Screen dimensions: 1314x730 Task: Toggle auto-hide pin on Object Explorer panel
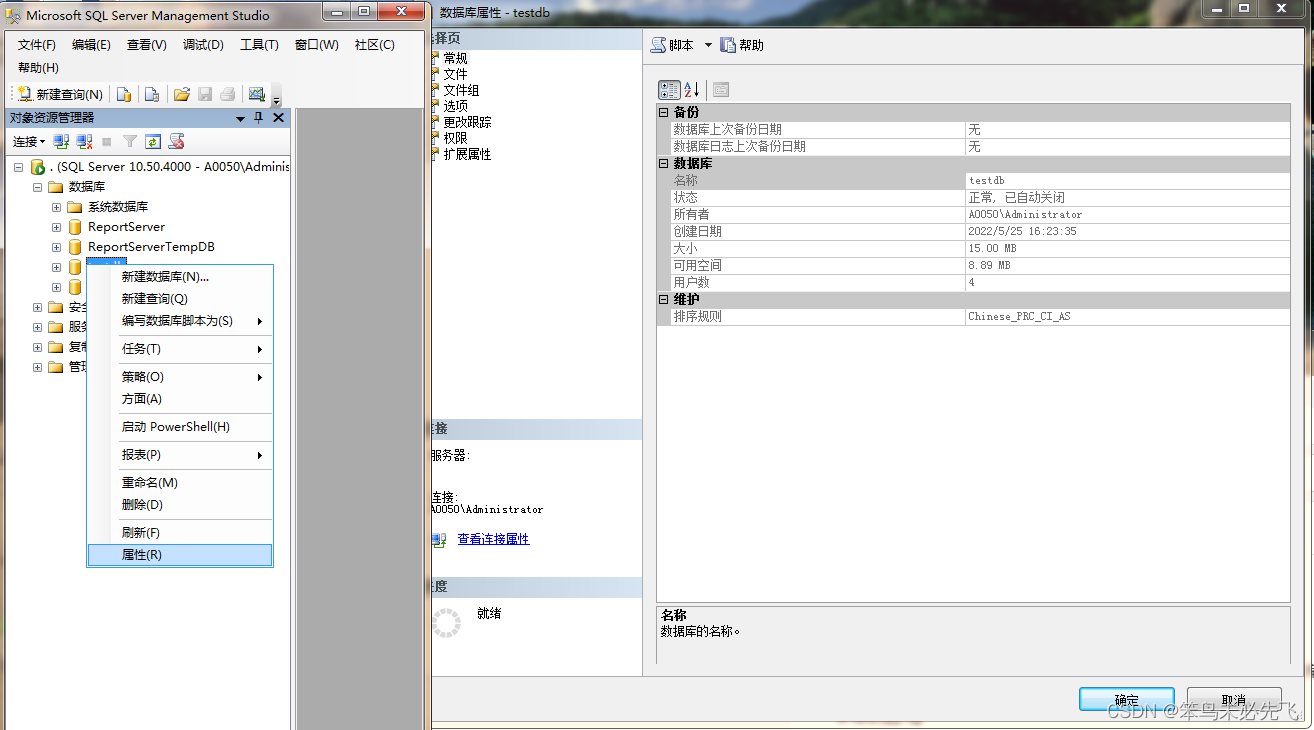(x=258, y=117)
